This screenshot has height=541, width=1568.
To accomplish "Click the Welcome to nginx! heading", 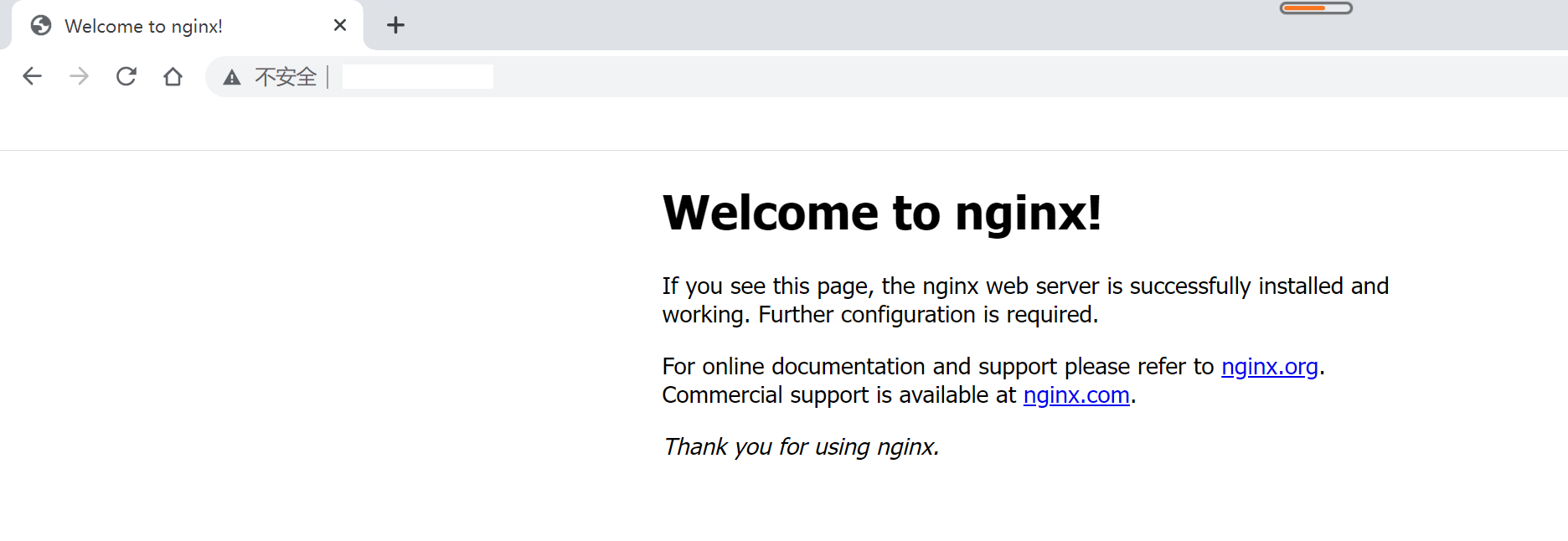I will 882,213.
